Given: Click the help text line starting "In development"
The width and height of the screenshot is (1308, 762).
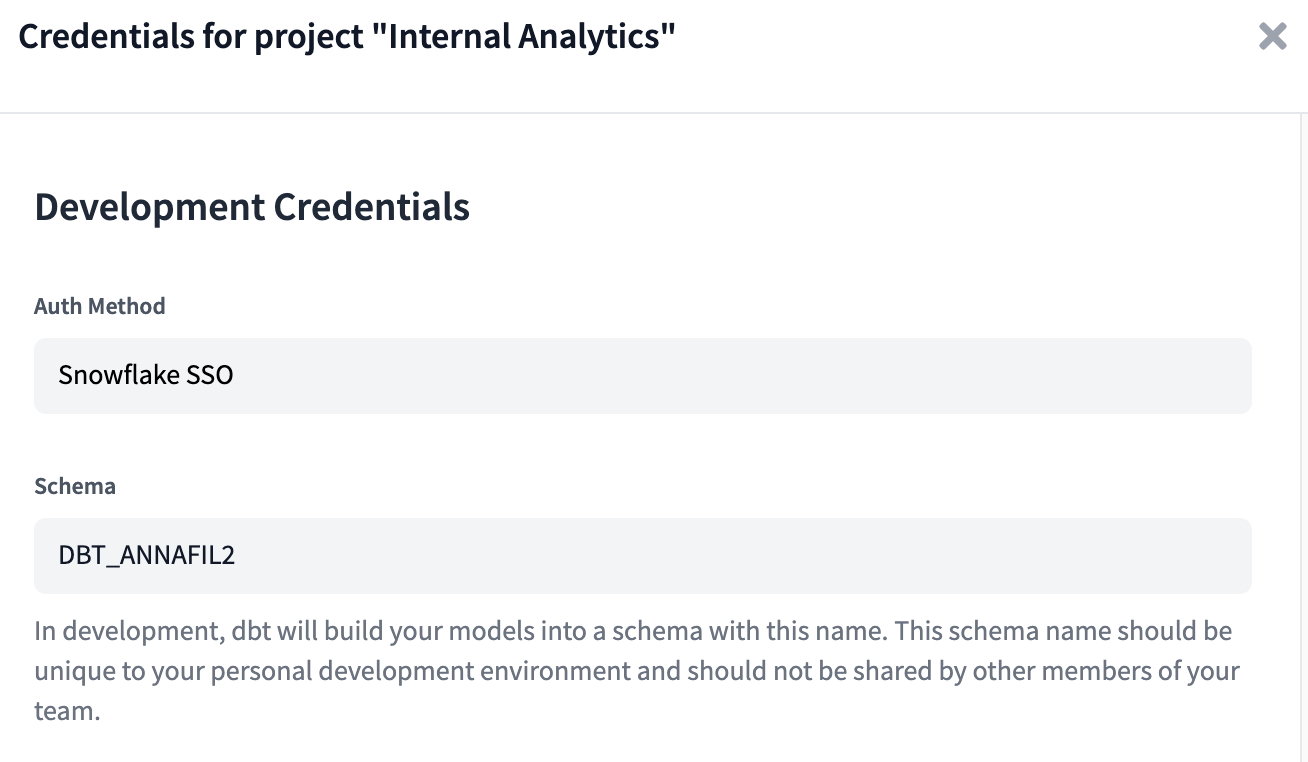Looking at the screenshot, I should (x=632, y=632).
